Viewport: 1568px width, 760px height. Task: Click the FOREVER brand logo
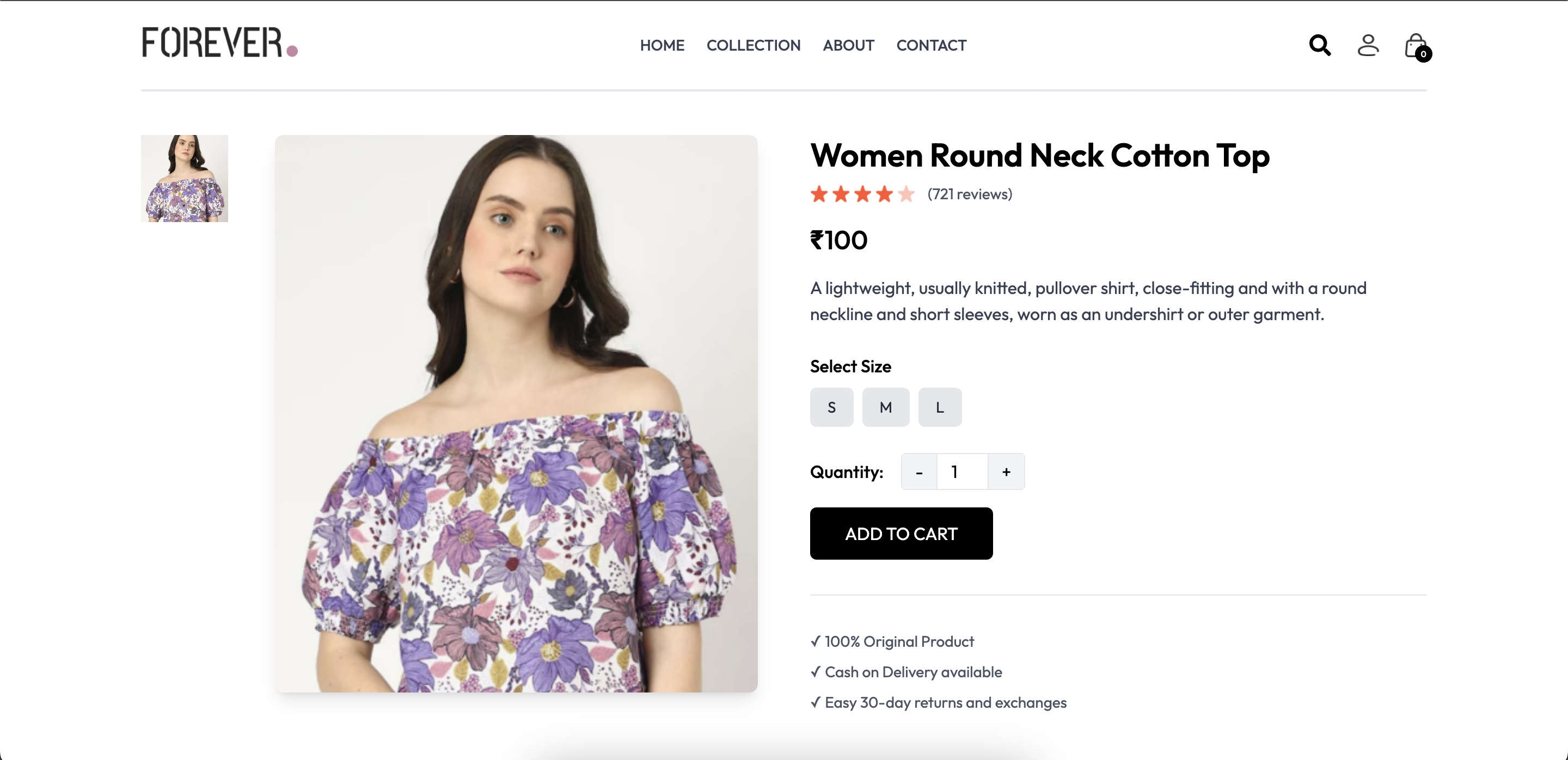[x=219, y=42]
